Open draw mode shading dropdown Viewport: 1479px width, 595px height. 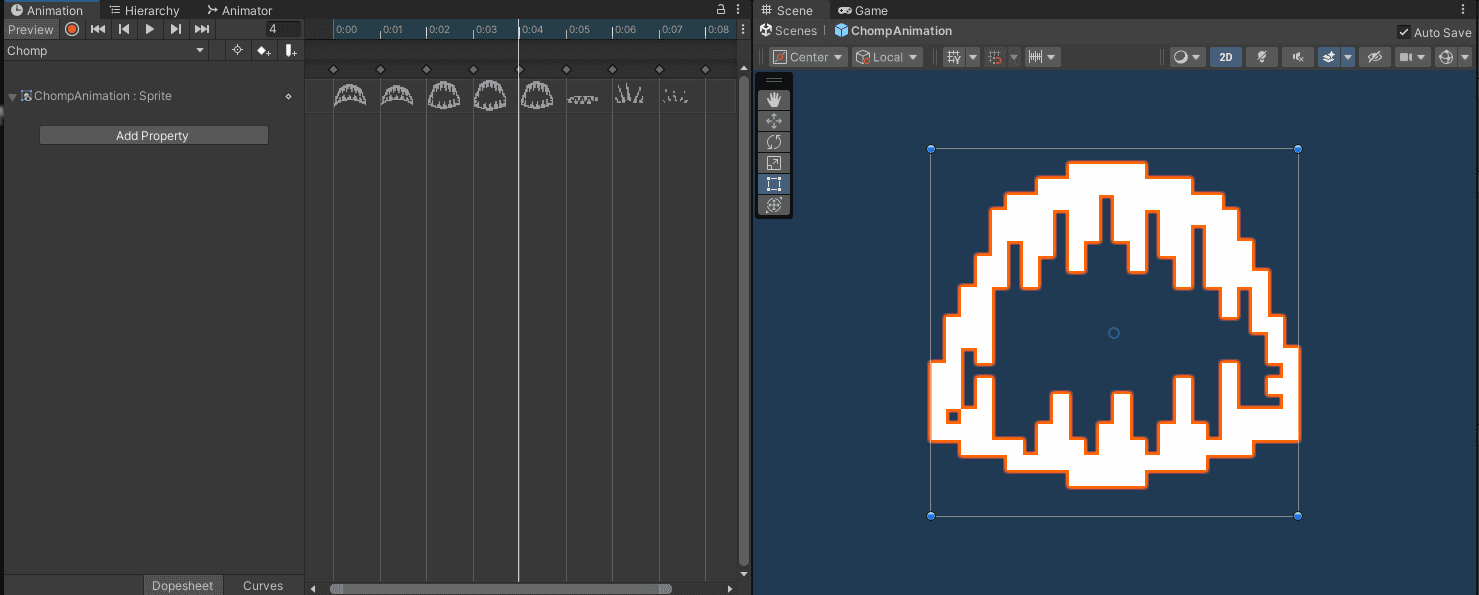(x=1187, y=57)
